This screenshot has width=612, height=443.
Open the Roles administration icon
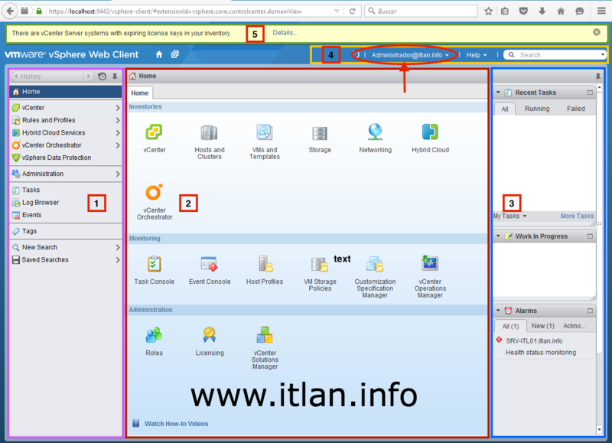(x=154, y=336)
